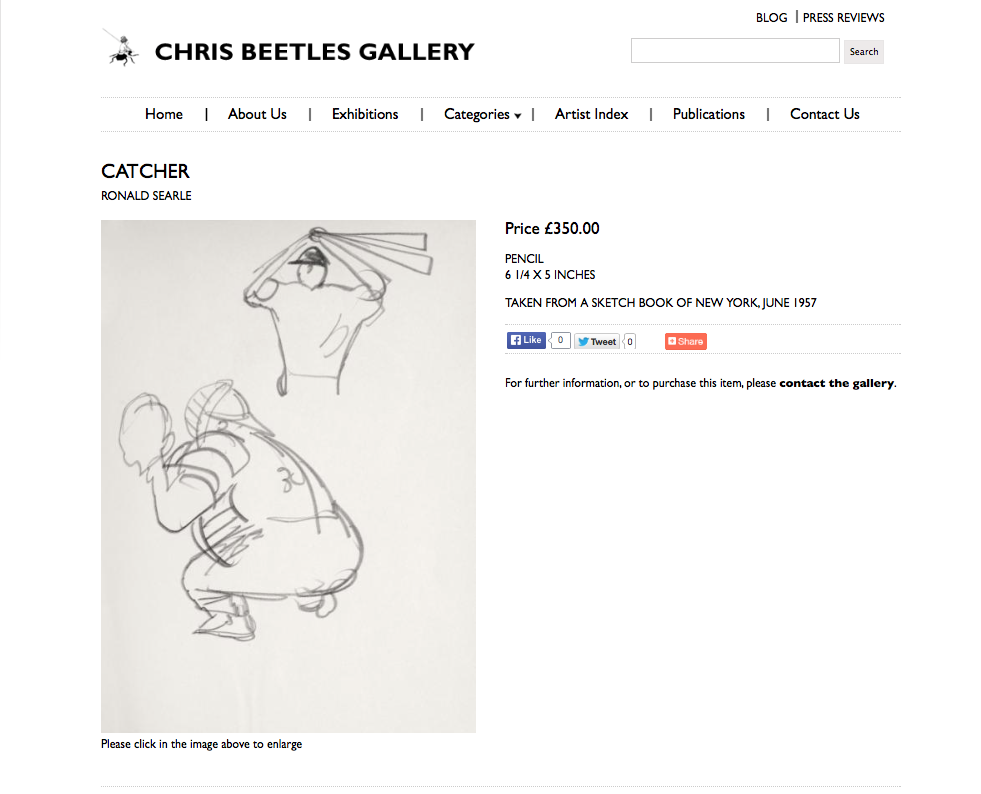Focus the search text field
Viewport: 981px width, 794px height.
[735, 51]
